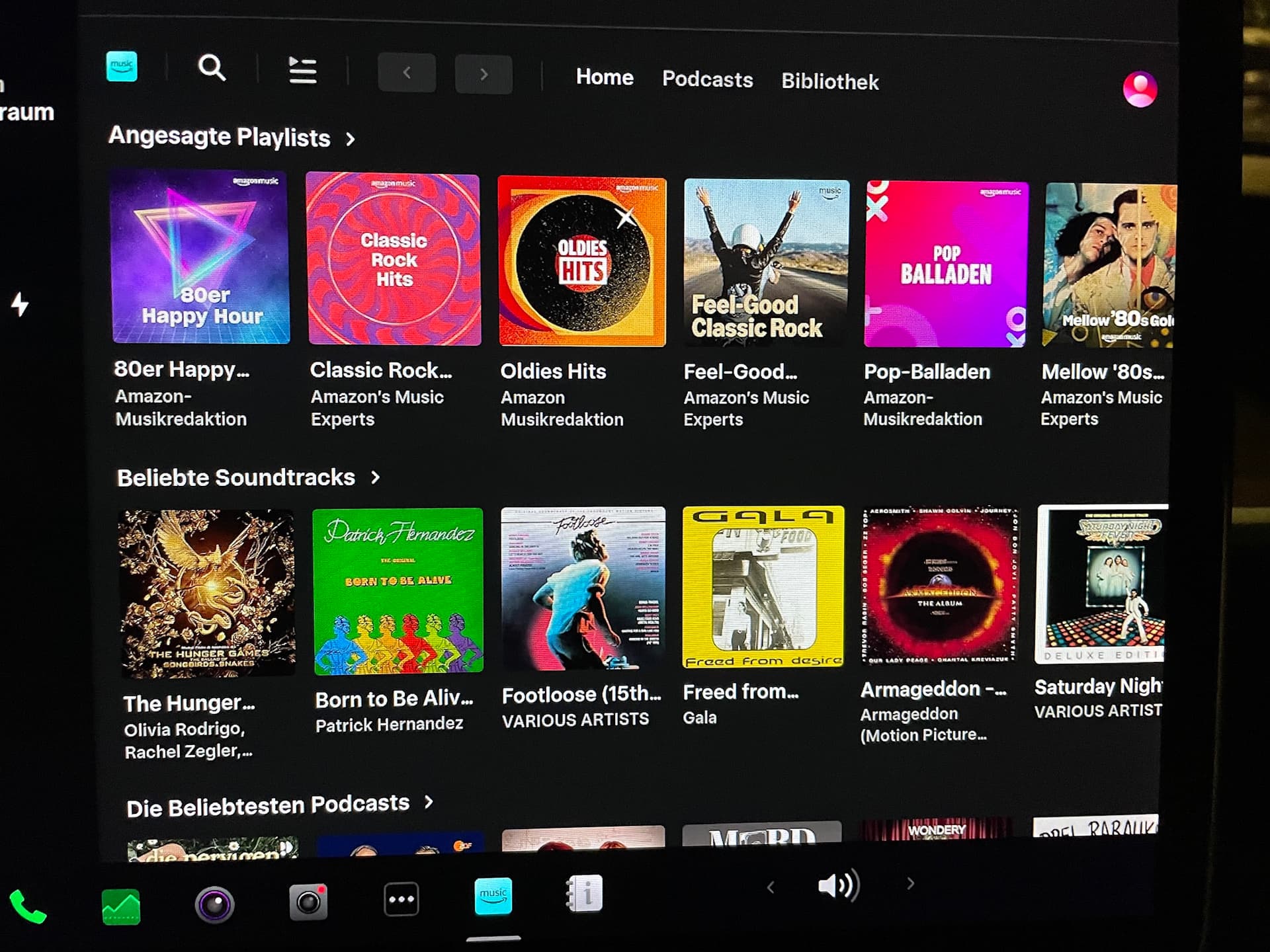Go back with the left arrow button
The width and height of the screenshot is (1270, 952).
407,73
